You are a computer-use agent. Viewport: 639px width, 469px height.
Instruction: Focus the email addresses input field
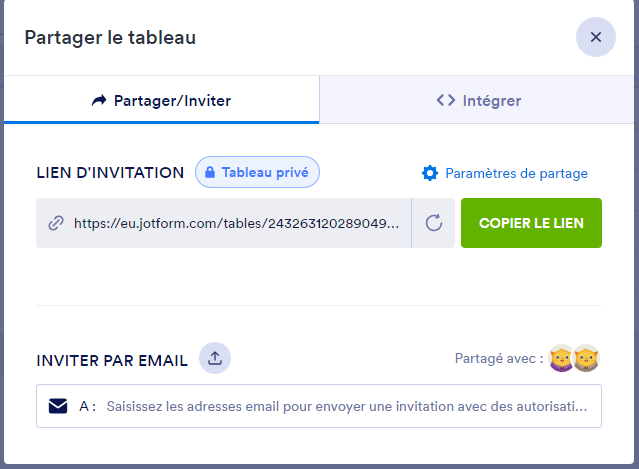click(x=345, y=407)
